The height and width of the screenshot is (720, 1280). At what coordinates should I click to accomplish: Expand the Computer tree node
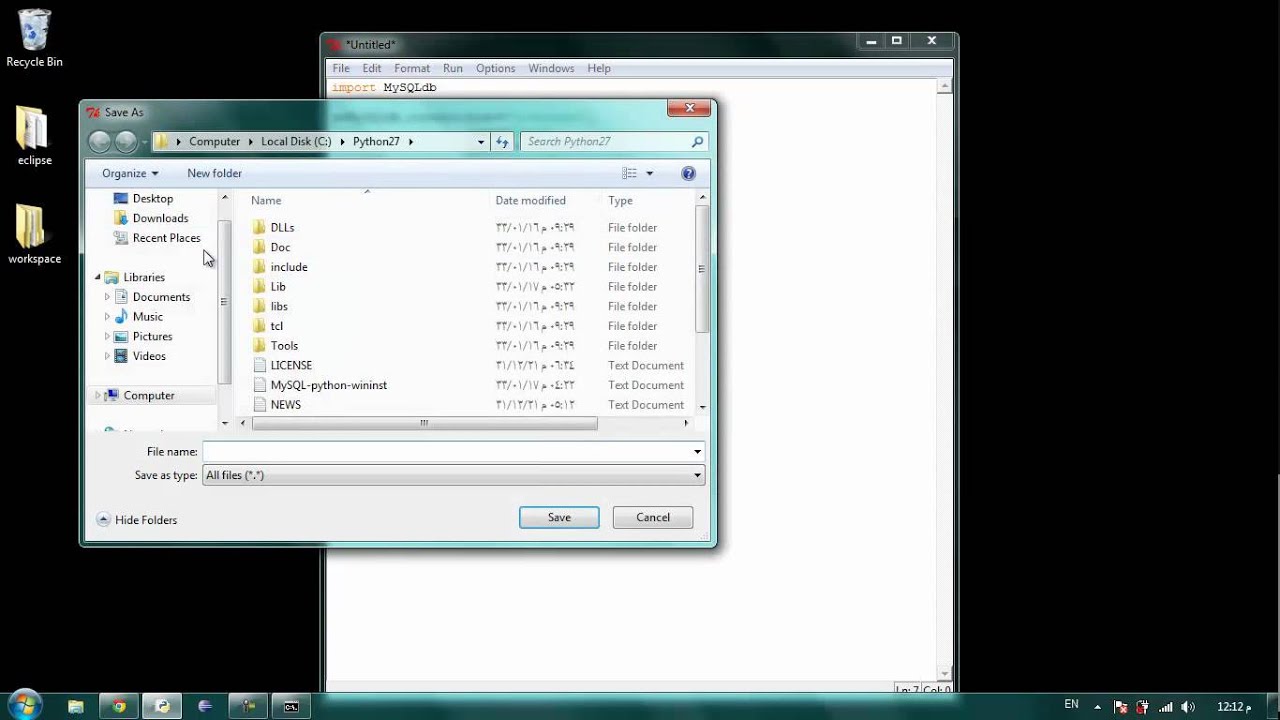pyautogui.click(x=98, y=396)
